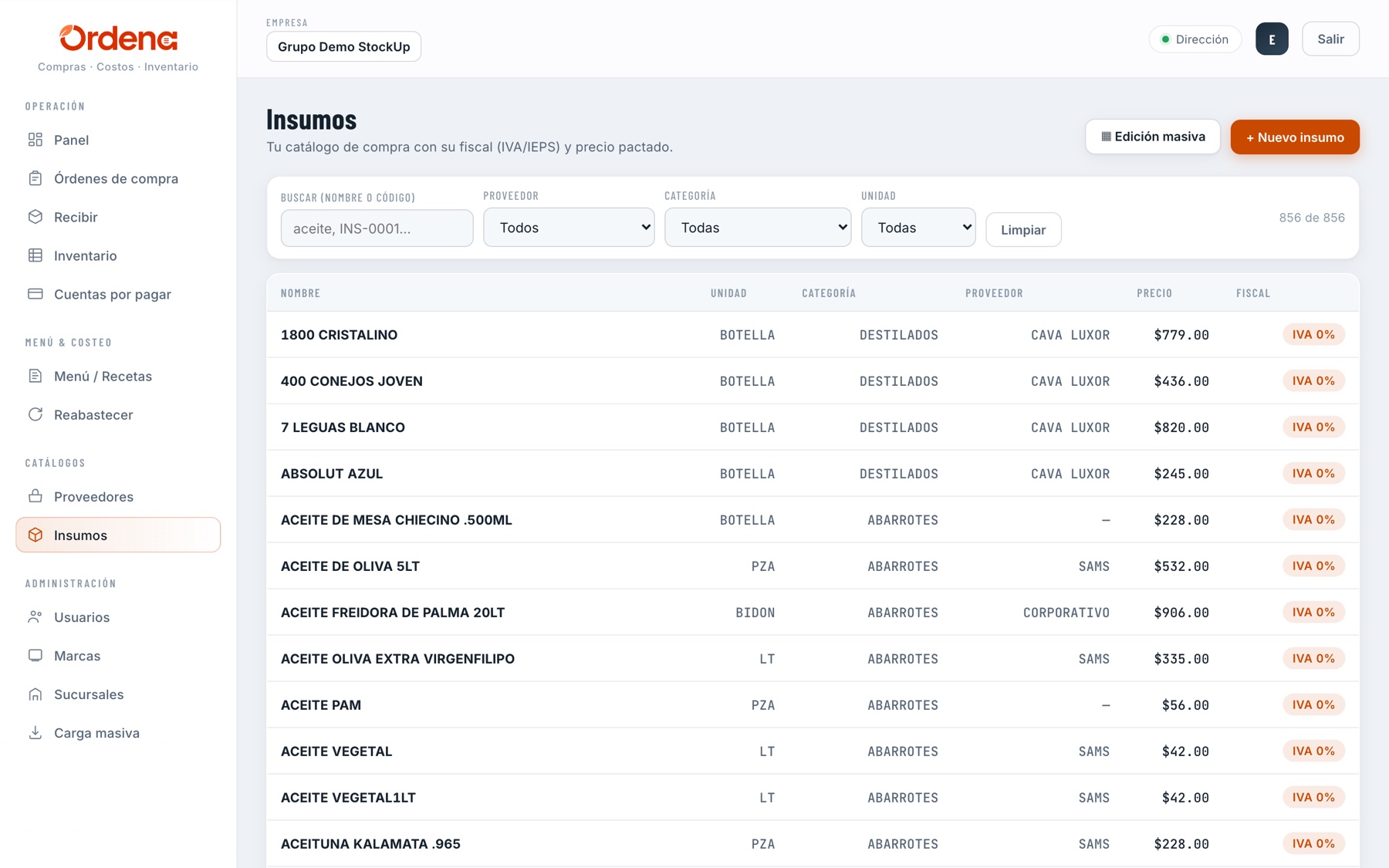Click the NOMBRE column header

click(300, 293)
